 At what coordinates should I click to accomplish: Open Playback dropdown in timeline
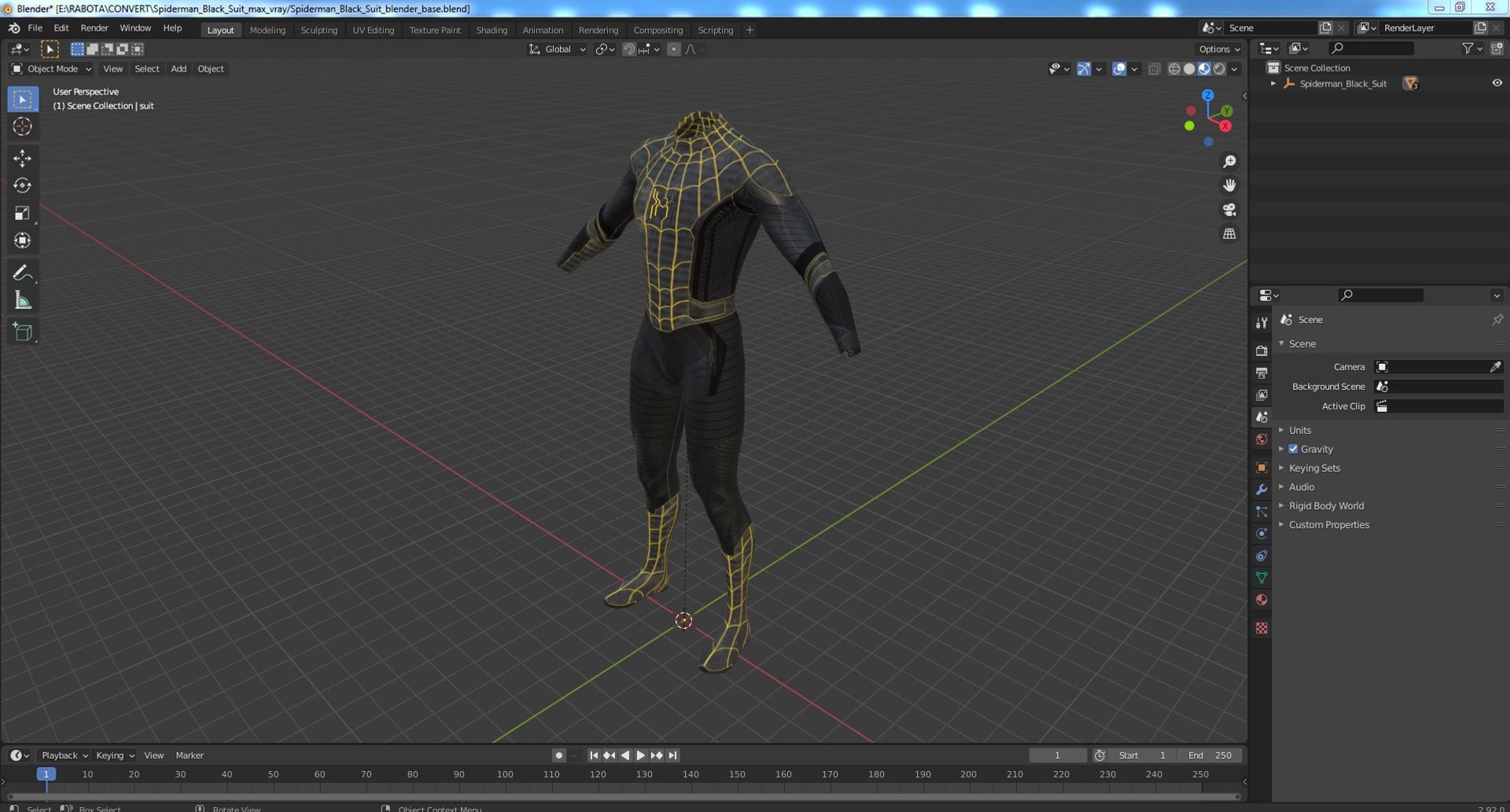point(63,755)
